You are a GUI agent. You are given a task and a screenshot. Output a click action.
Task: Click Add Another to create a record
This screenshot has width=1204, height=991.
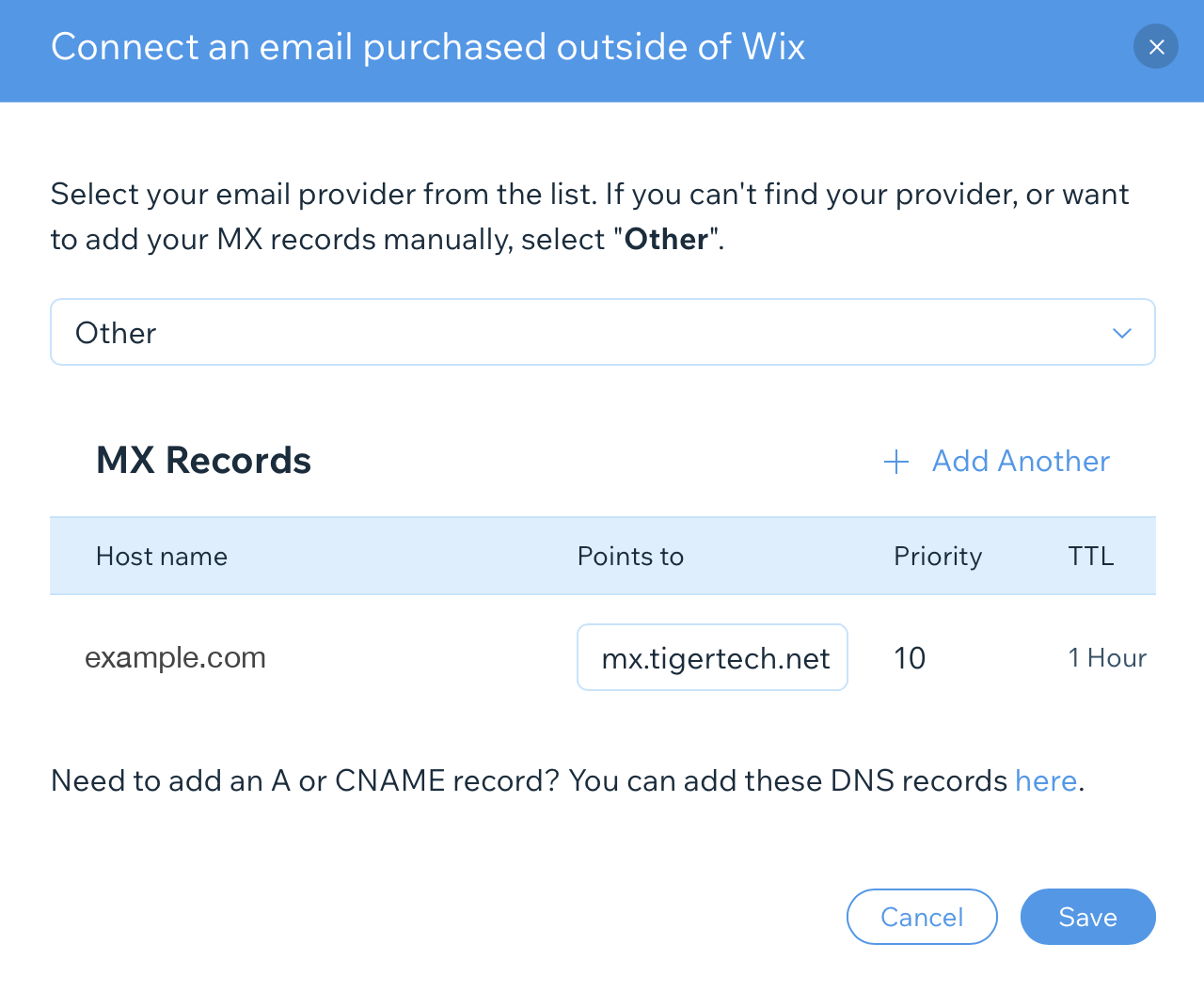pos(1021,461)
